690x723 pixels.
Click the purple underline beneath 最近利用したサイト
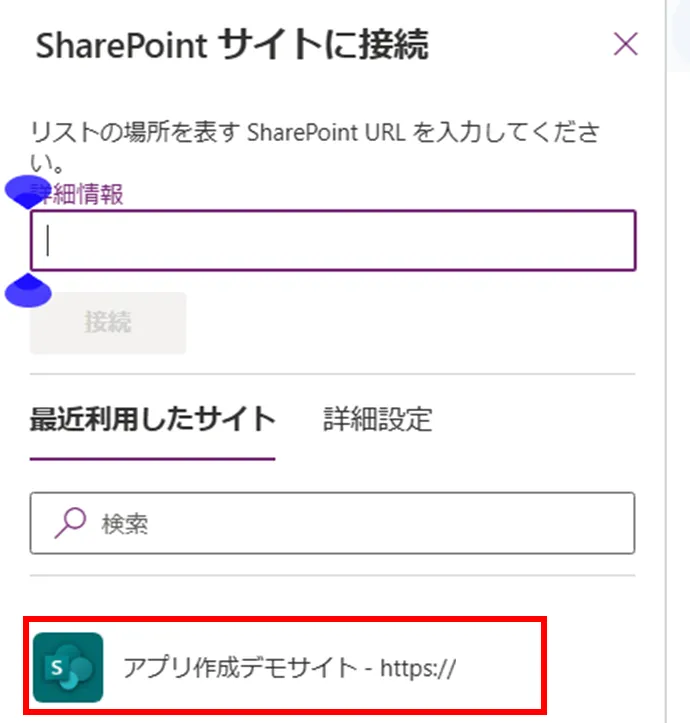pos(152,459)
